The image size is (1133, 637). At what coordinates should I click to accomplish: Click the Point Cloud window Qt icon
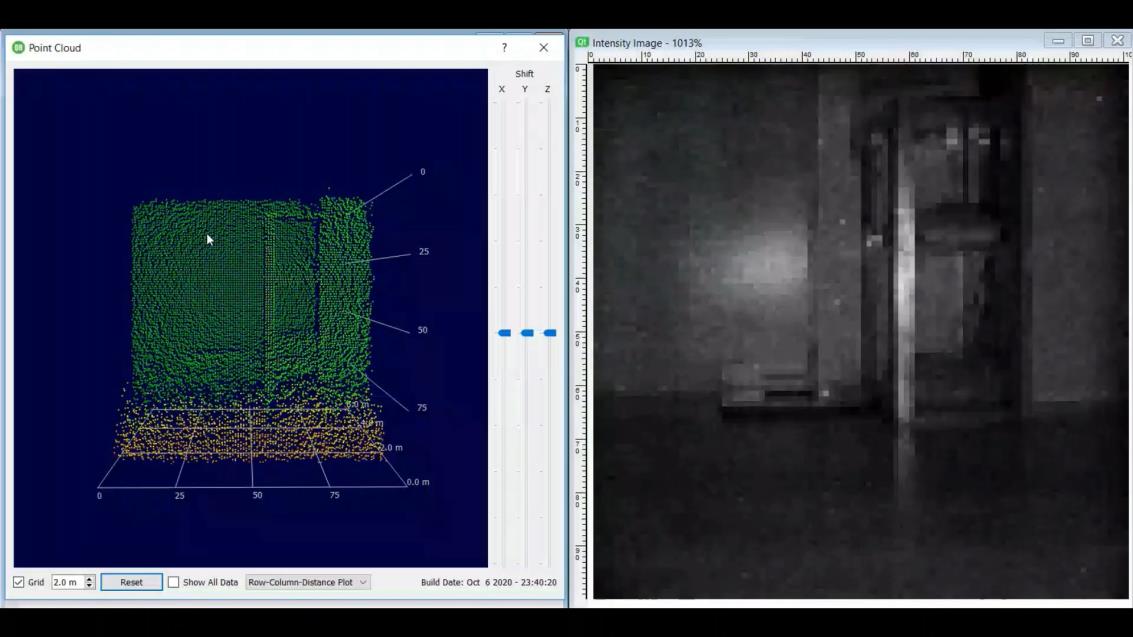(18, 48)
